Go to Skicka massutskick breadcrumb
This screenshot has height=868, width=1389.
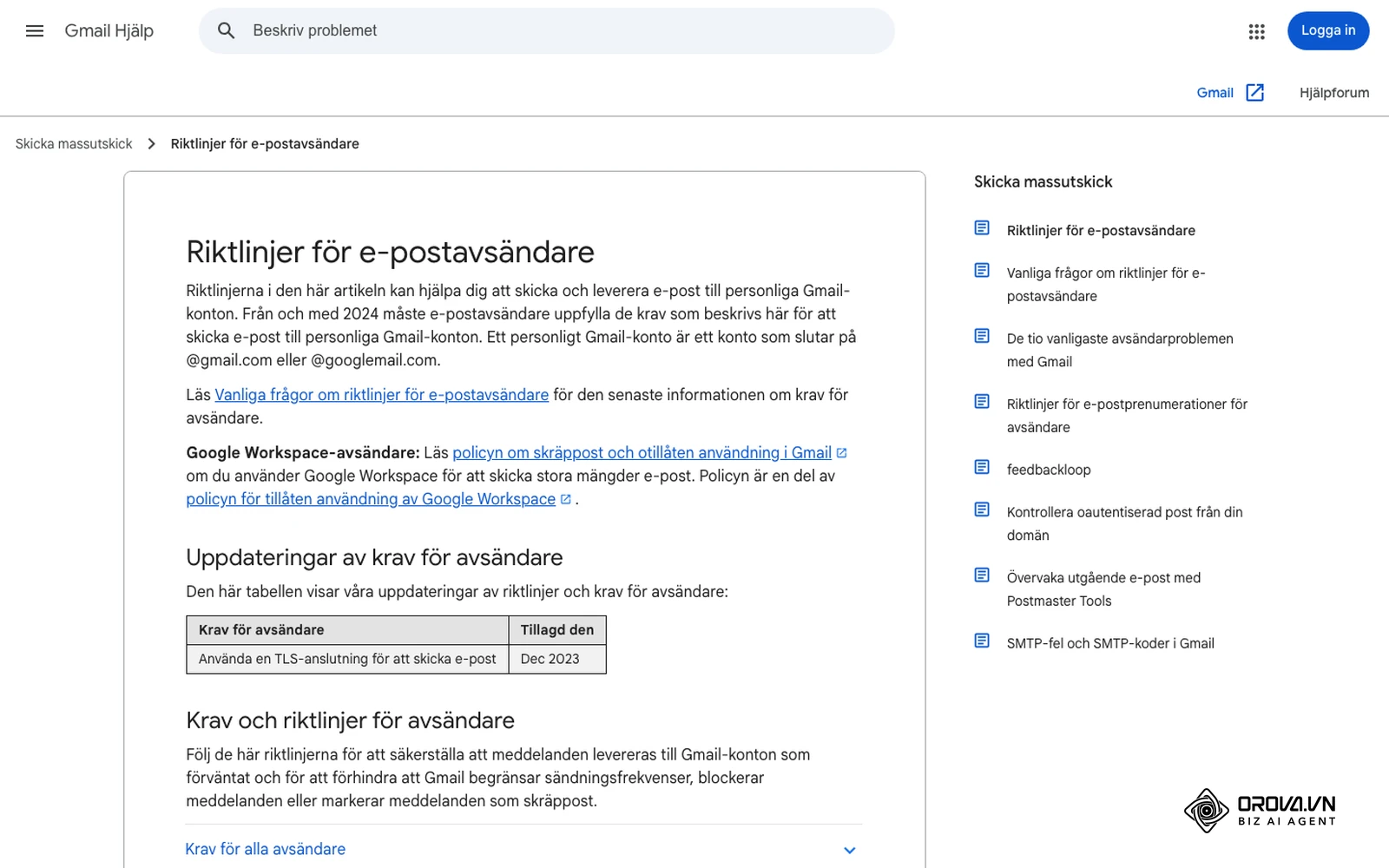coord(74,144)
